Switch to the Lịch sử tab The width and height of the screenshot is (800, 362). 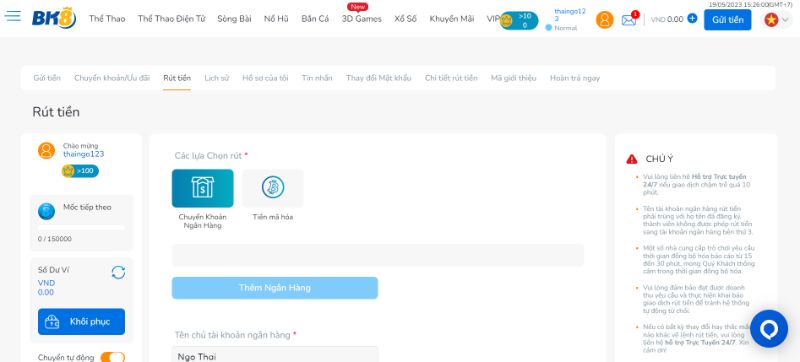coord(217,78)
